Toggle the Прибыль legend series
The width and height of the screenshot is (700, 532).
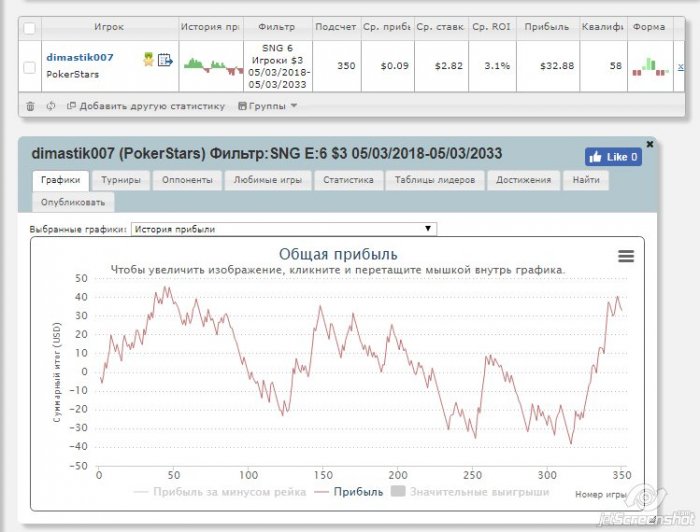click(x=349, y=492)
